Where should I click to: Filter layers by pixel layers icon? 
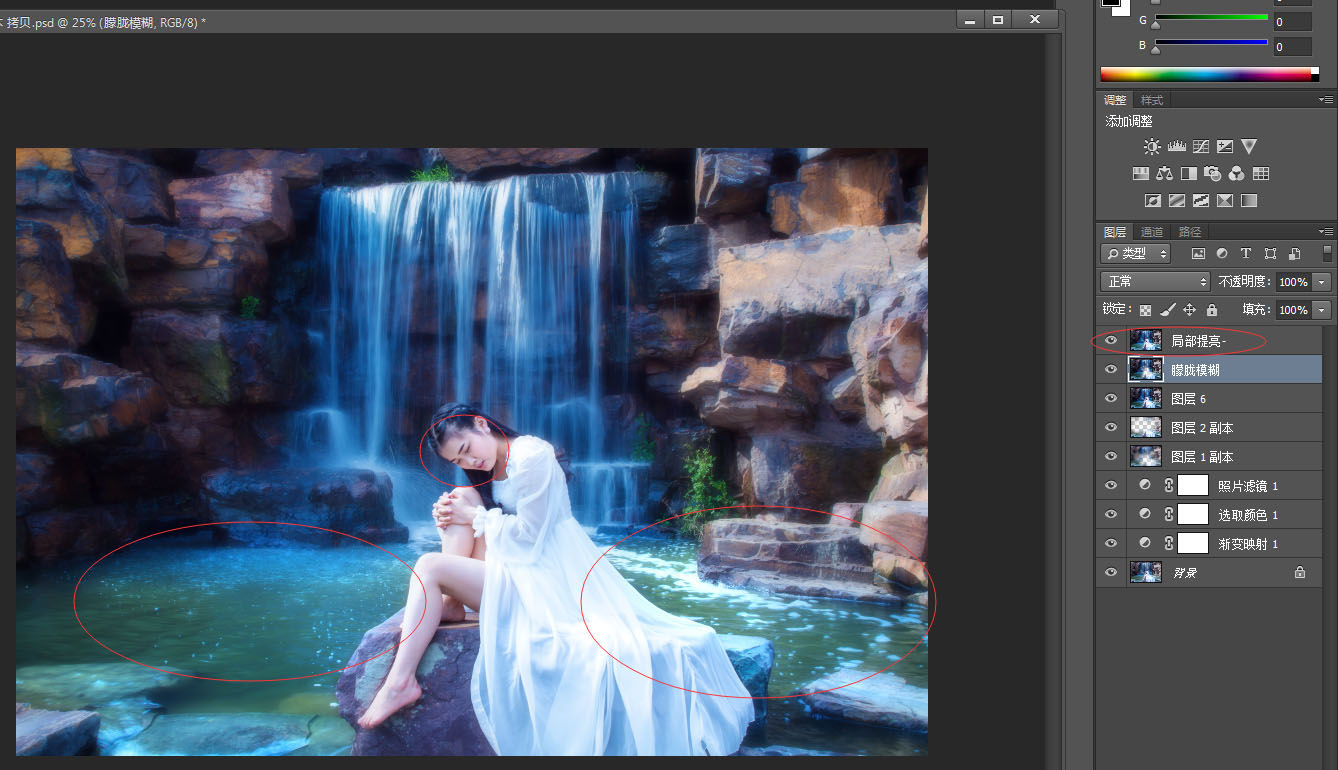click(x=1198, y=254)
